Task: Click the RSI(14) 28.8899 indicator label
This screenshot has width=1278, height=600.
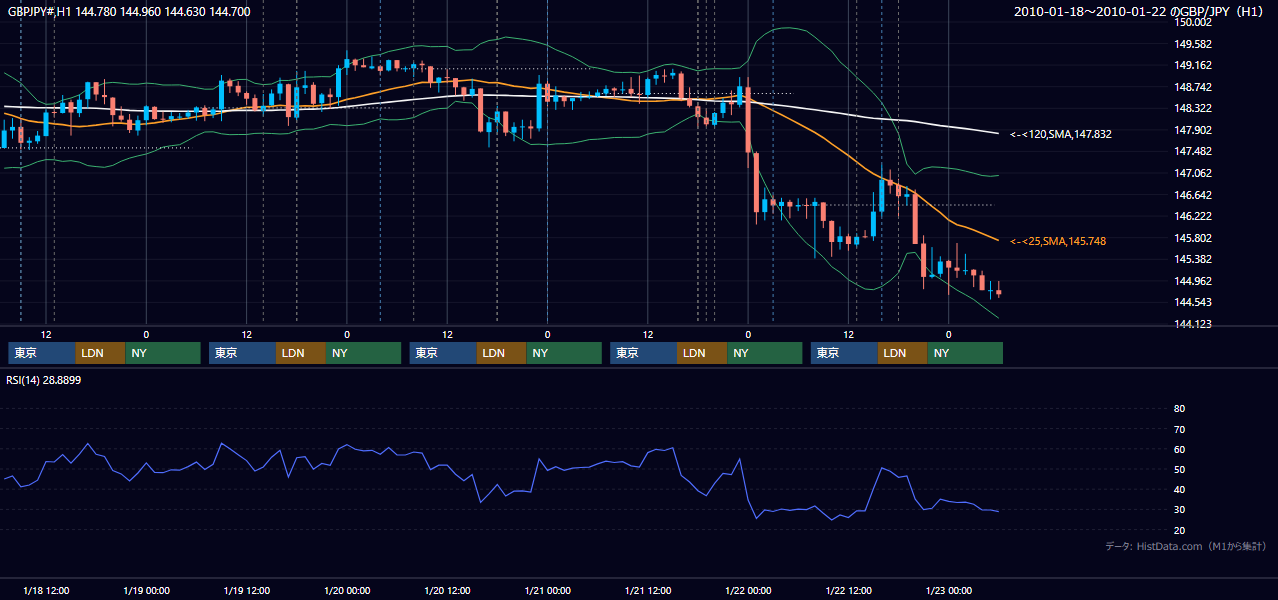Action: point(44,380)
